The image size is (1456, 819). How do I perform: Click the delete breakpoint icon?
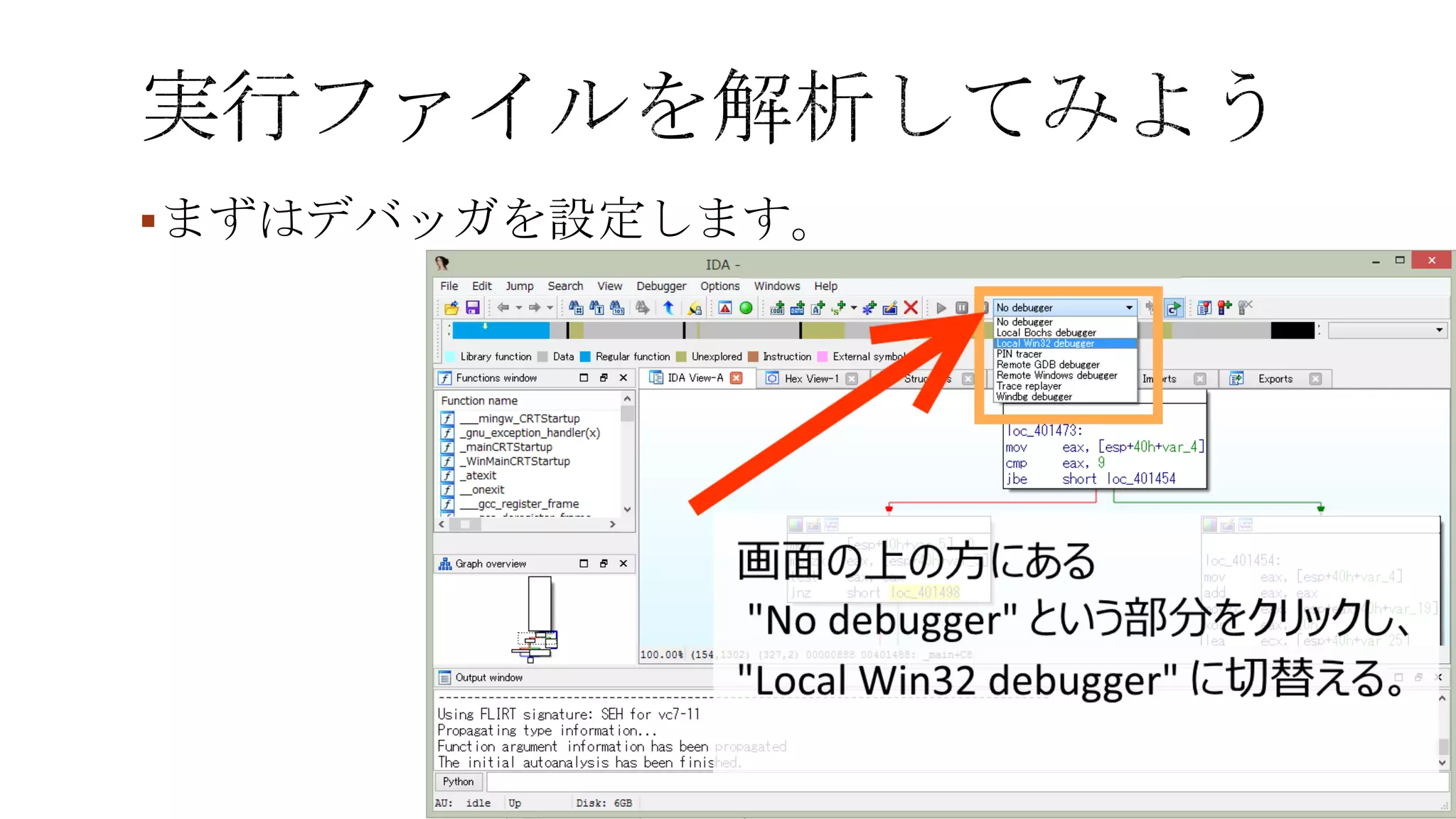pyautogui.click(x=1245, y=308)
